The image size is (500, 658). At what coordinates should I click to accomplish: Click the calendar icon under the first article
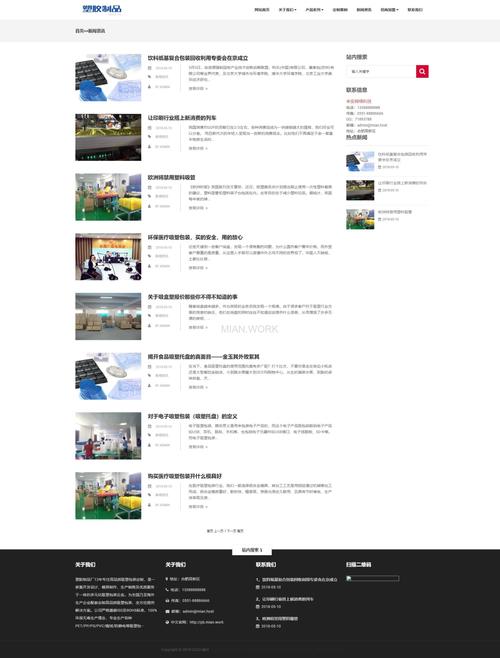click(149, 68)
